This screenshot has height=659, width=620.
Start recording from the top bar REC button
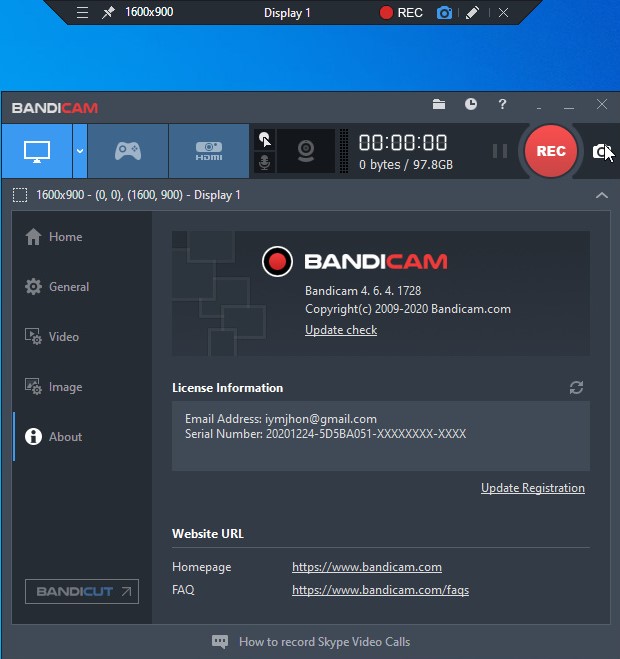(401, 13)
